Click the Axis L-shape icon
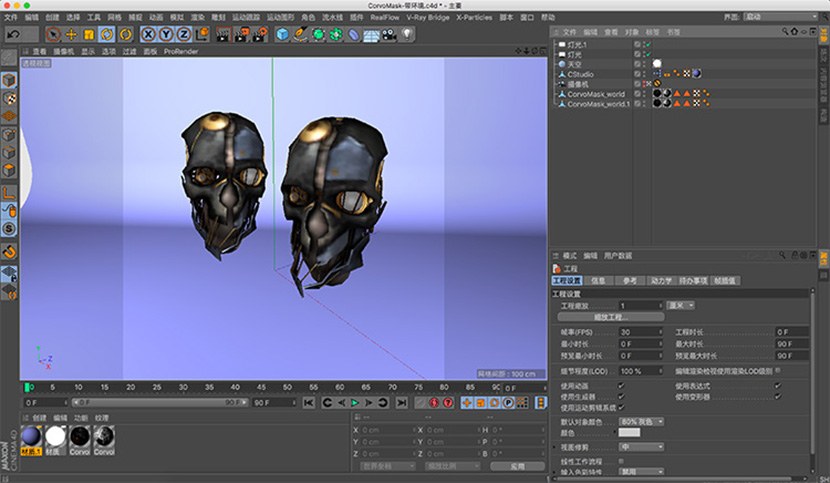 (x=9, y=193)
